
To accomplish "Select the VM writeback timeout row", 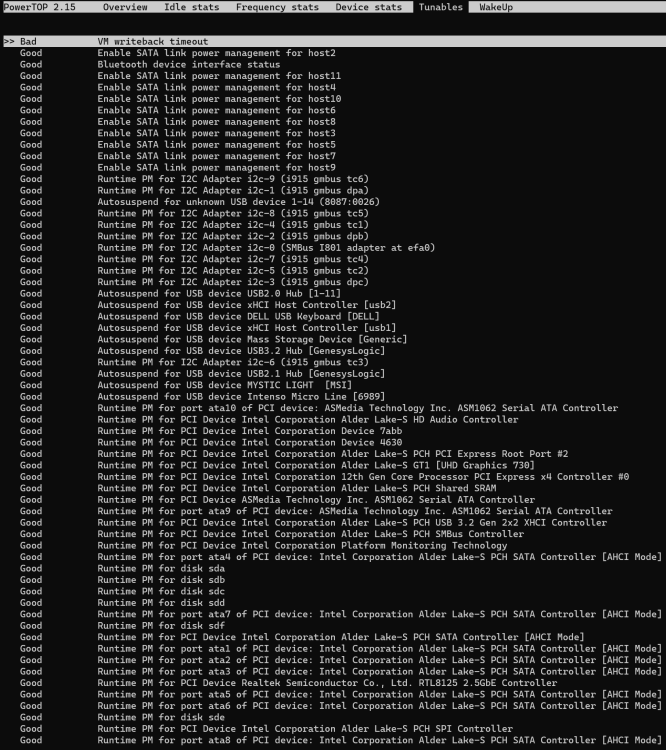I will [334, 41].
